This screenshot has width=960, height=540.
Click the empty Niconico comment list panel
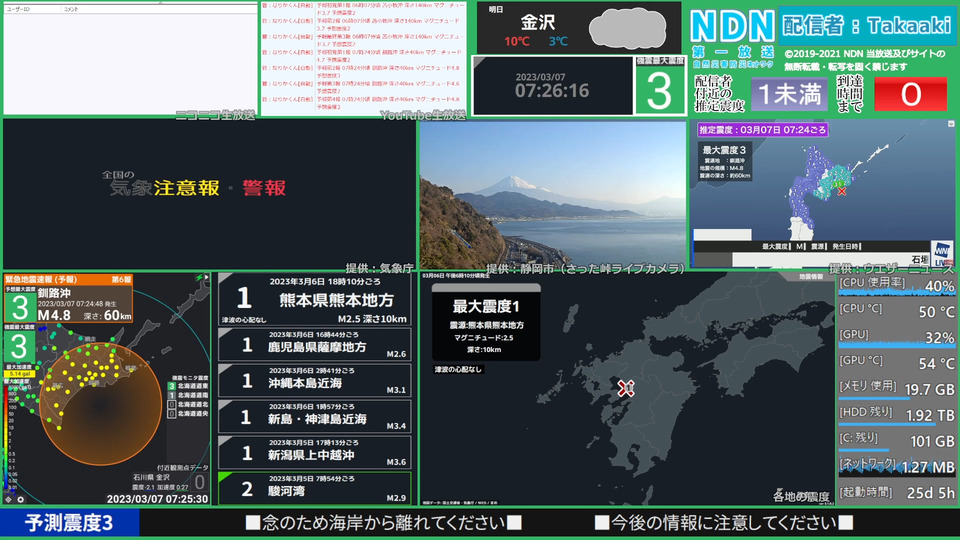click(130, 59)
